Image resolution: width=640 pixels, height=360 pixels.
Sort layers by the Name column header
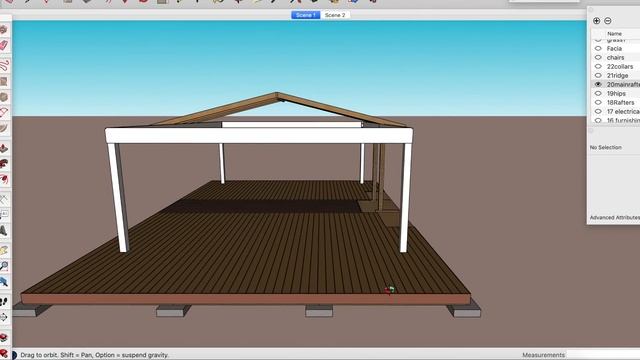tap(614, 34)
